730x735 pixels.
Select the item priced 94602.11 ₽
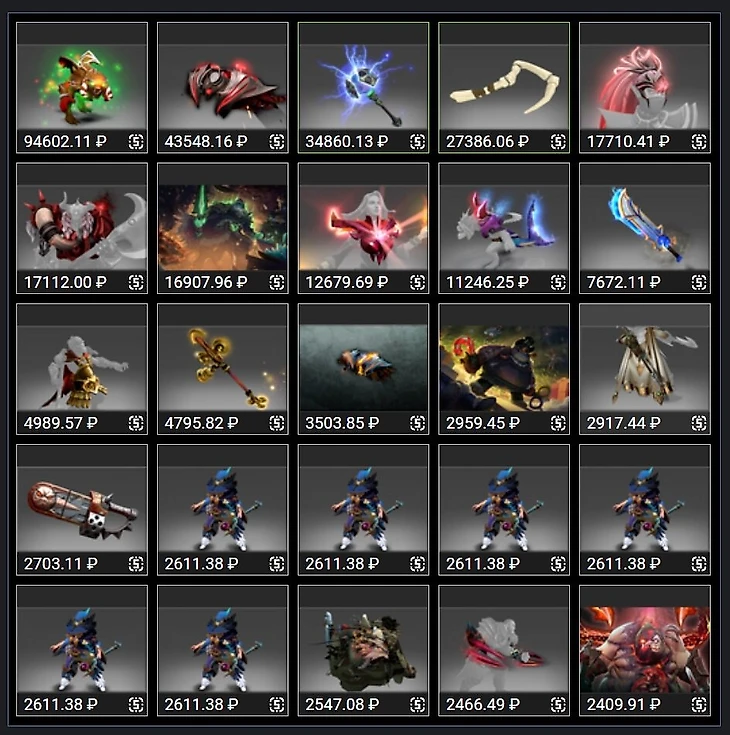coord(82,88)
